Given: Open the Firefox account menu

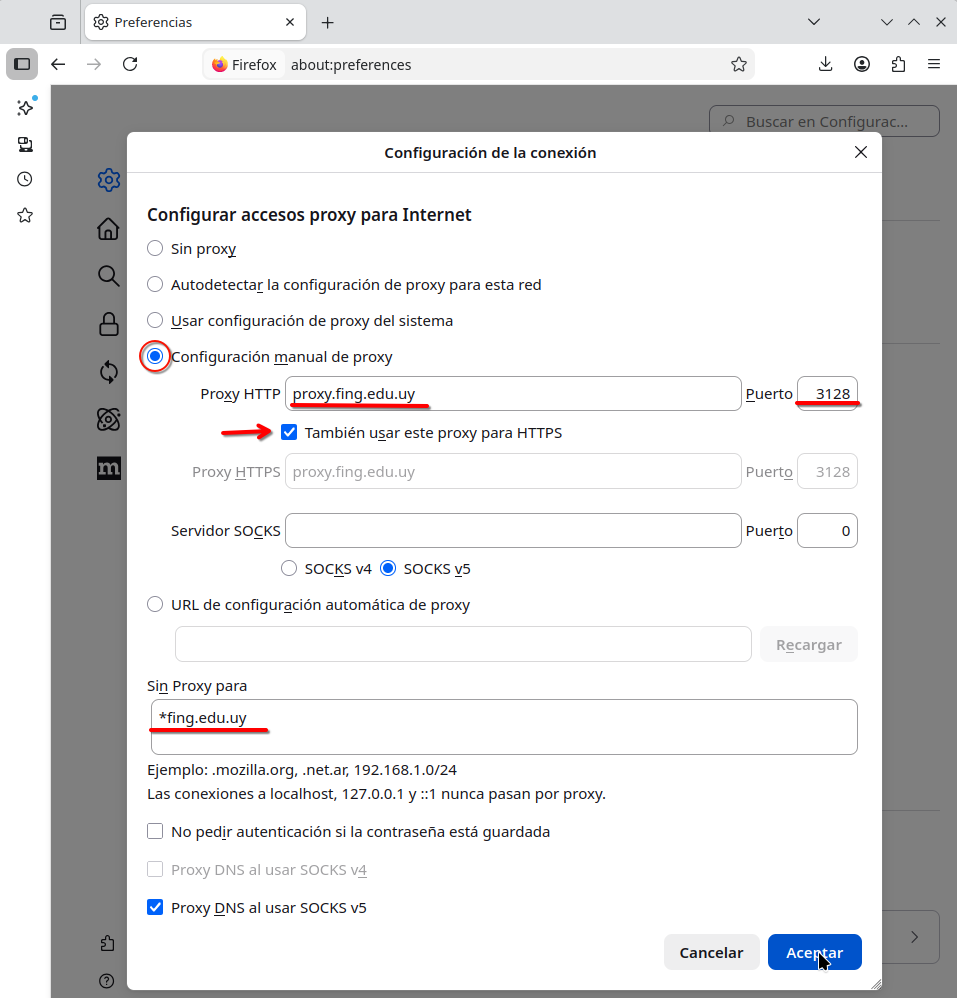Looking at the screenshot, I should [862, 64].
